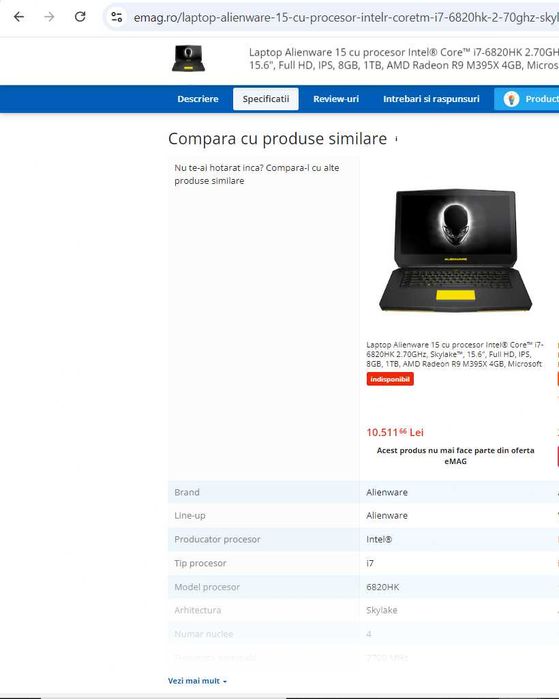Screen dimensions: 559x699
Task: Click the 10.511 Lei price
Action: point(395,432)
